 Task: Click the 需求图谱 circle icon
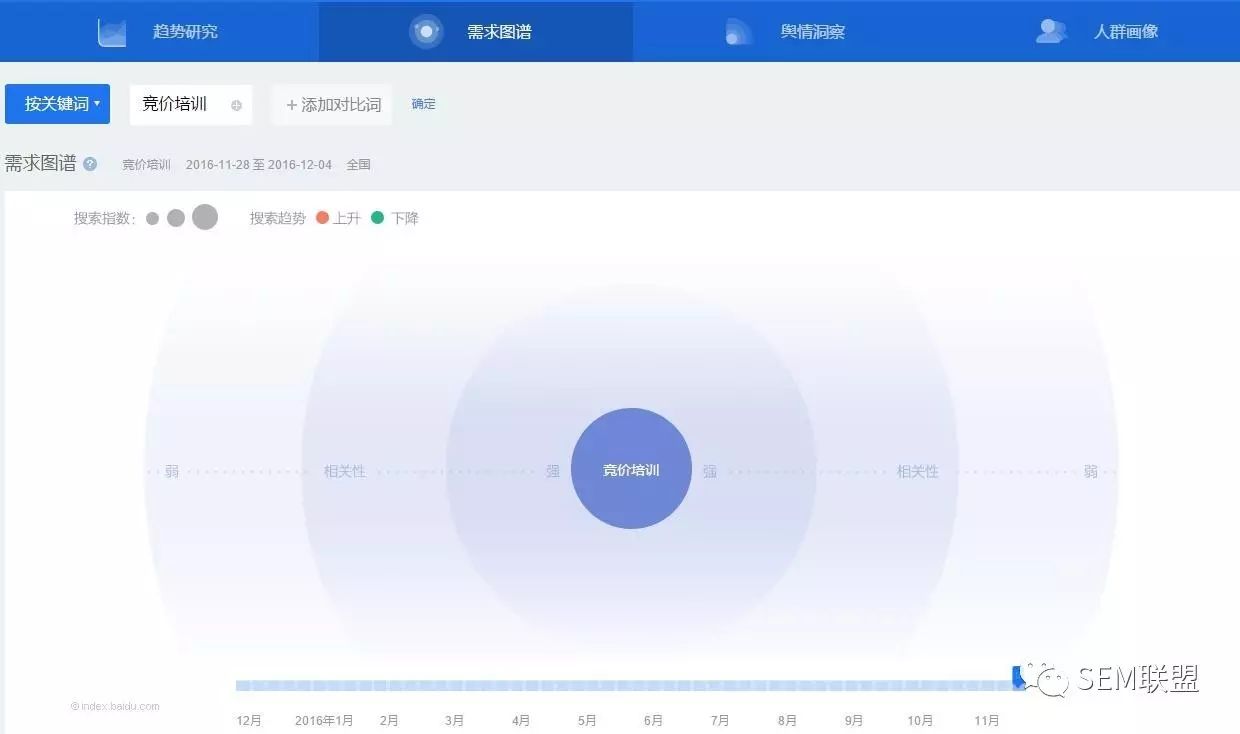click(x=426, y=32)
